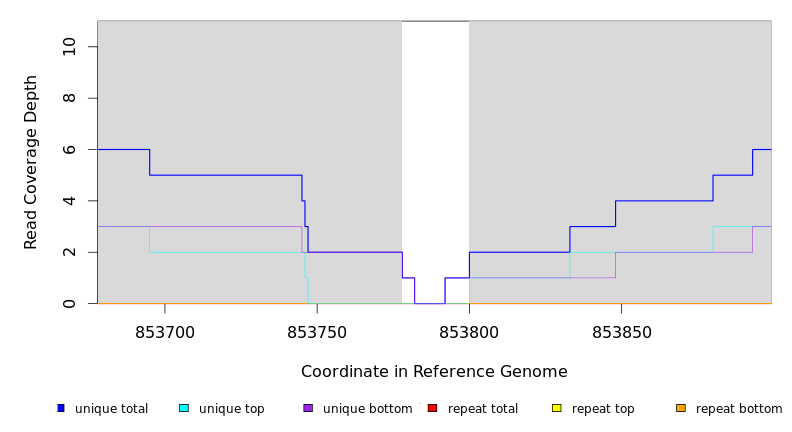This screenshot has width=792, height=432.
Task: Click the white unshaded gap in the plot
Action: pyautogui.click(x=435, y=150)
